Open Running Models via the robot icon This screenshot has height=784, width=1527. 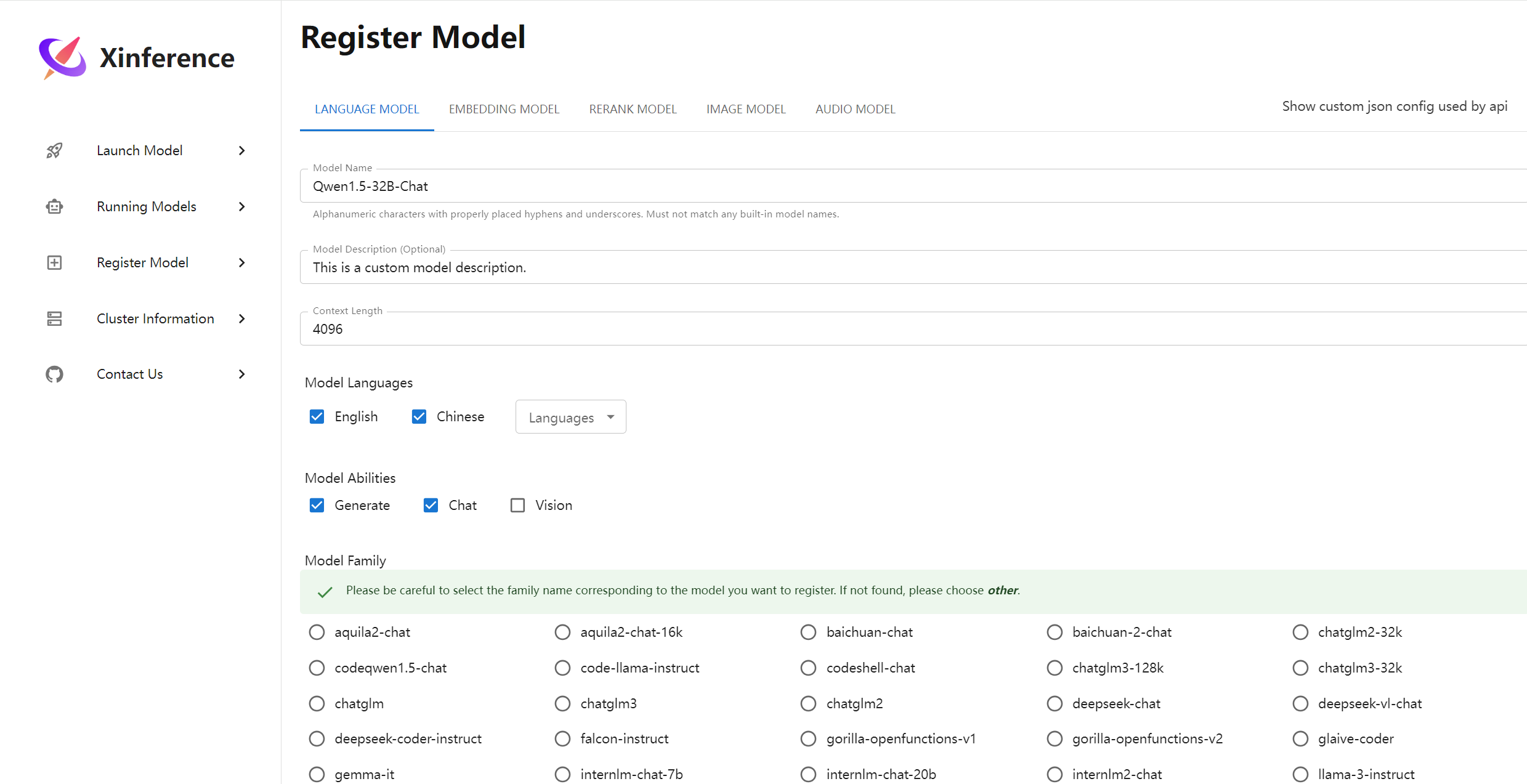tap(54, 206)
